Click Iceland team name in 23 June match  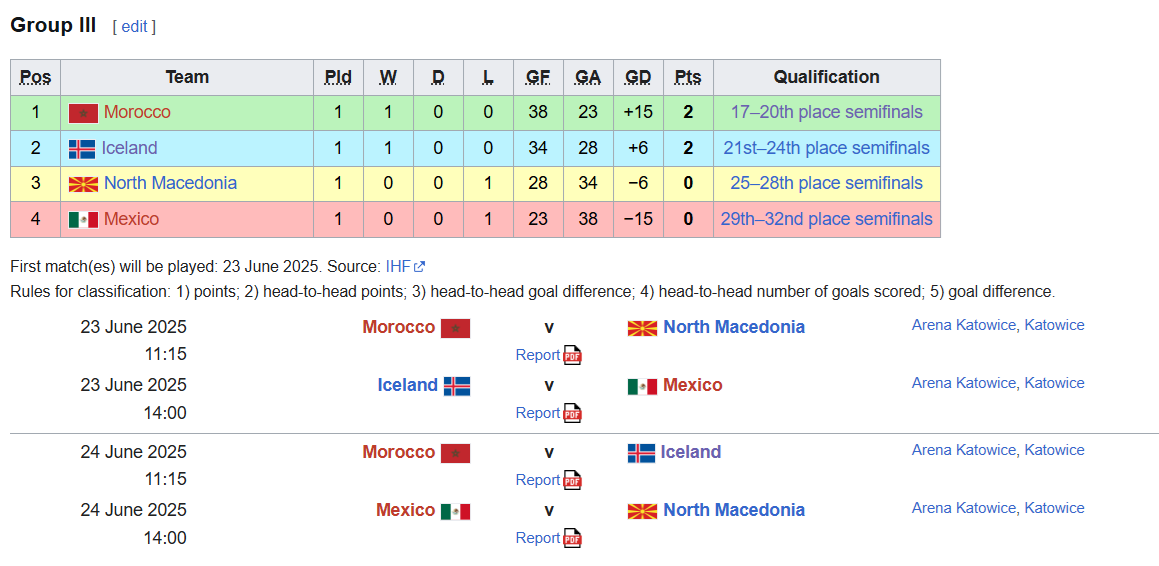(x=407, y=385)
